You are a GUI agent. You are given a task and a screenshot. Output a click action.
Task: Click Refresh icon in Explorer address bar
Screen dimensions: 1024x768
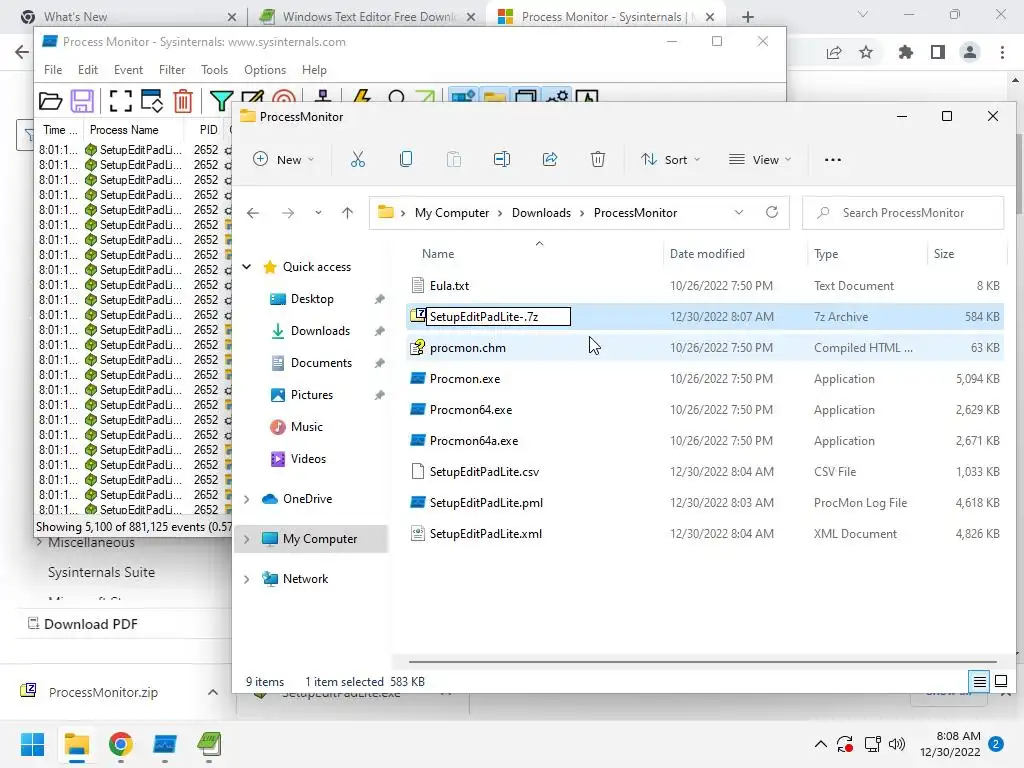click(x=772, y=212)
